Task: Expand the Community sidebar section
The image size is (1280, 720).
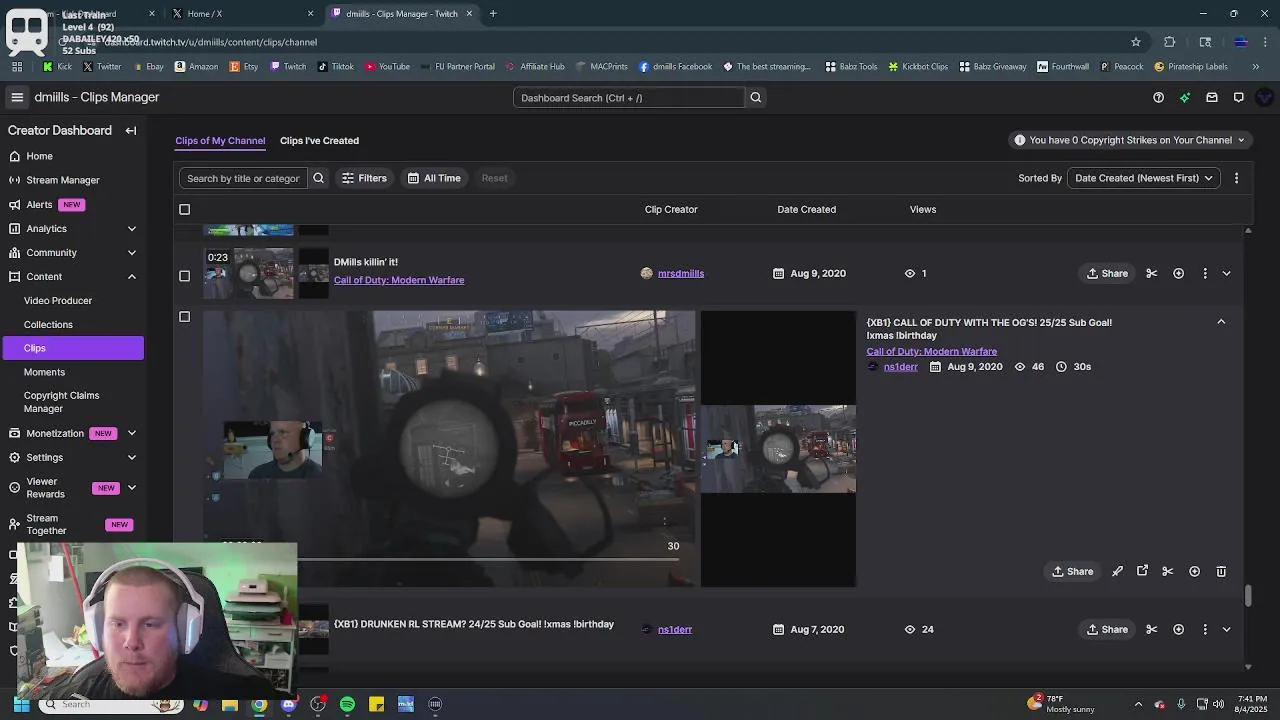Action: pyautogui.click(x=132, y=253)
